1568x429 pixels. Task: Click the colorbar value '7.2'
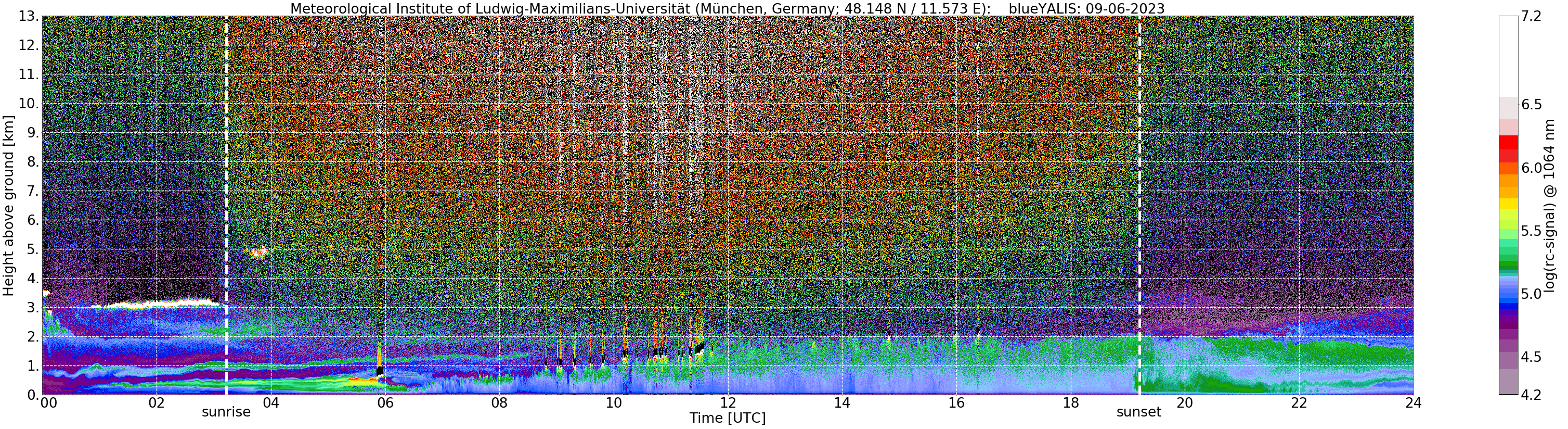coord(1532,17)
